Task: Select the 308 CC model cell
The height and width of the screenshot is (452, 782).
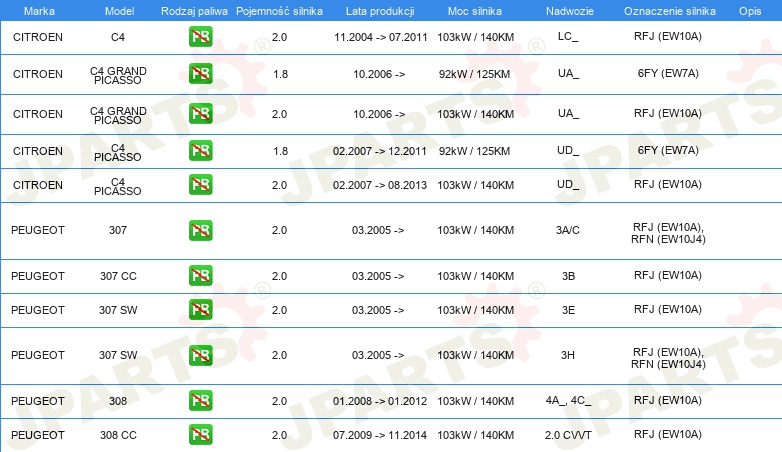Action: [118, 435]
